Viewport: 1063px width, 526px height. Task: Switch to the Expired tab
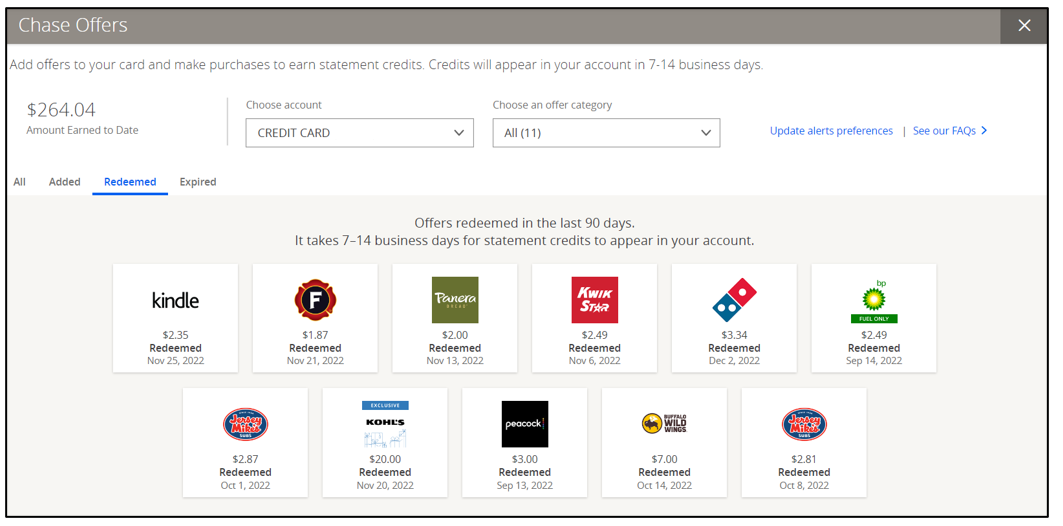pyautogui.click(x=198, y=182)
